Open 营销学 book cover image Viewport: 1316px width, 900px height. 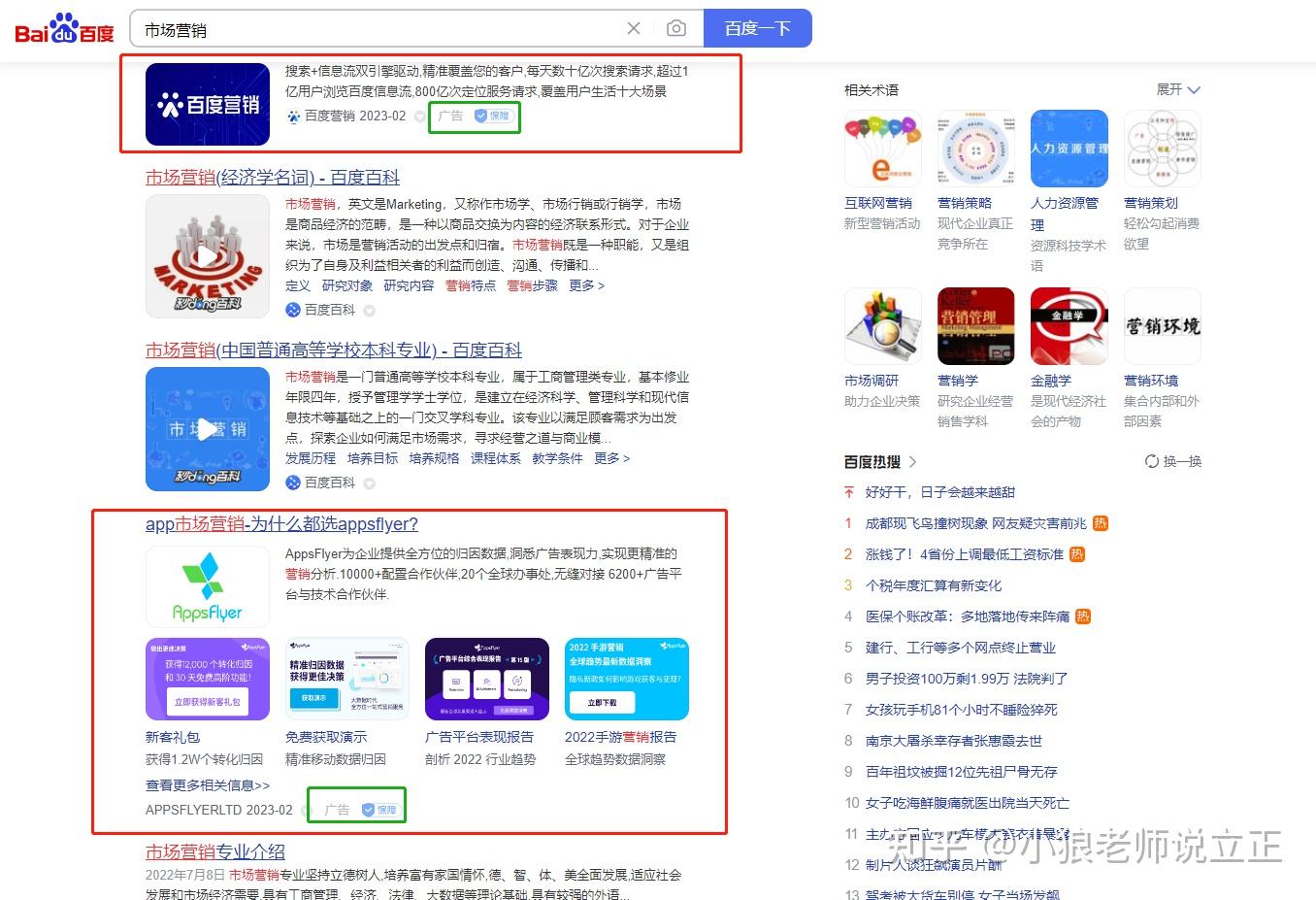(x=976, y=326)
